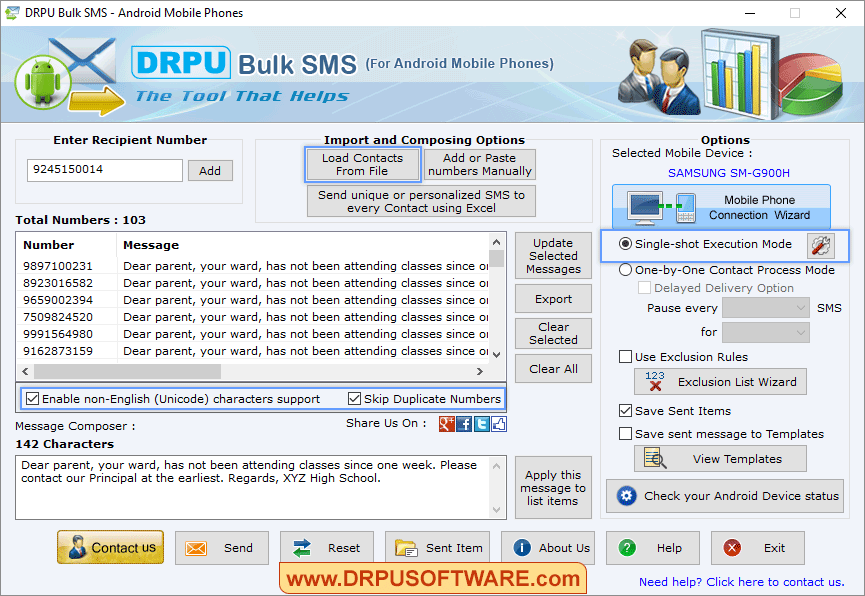Check your Android Device status
The width and height of the screenshot is (865, 596).
click(725, 496)
